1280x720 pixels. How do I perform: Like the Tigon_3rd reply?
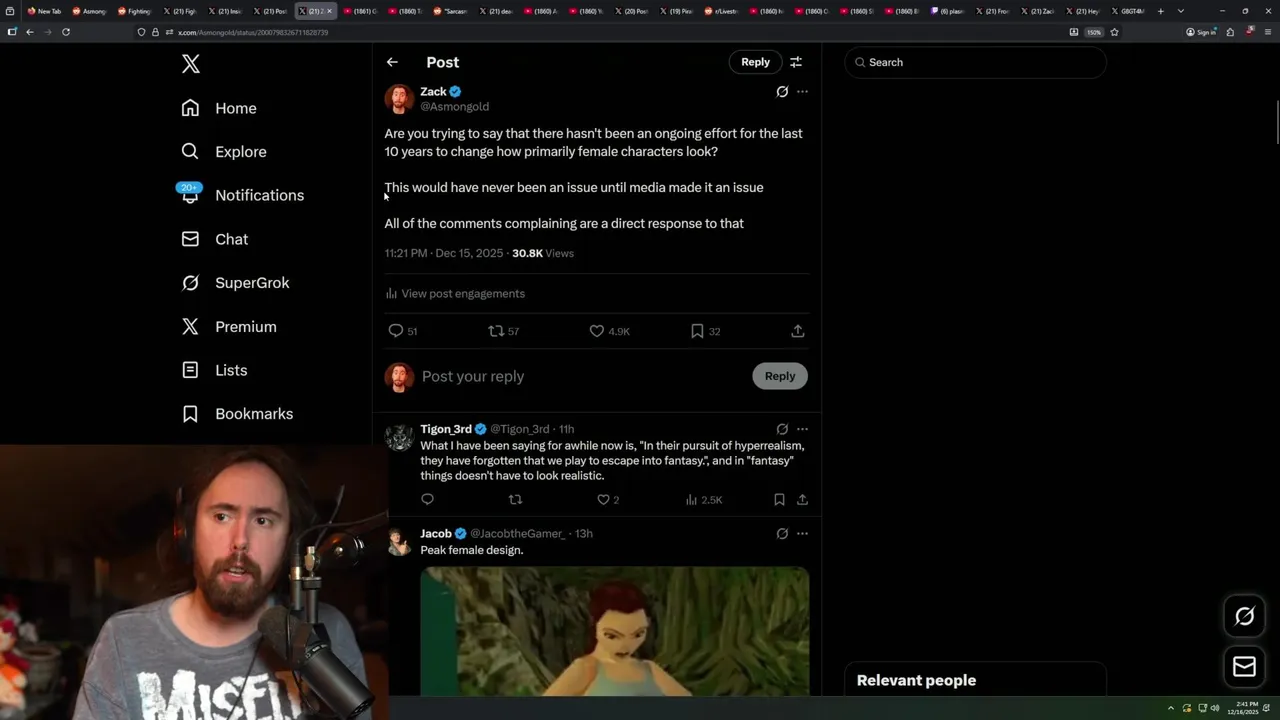click(x=603, y=500)
